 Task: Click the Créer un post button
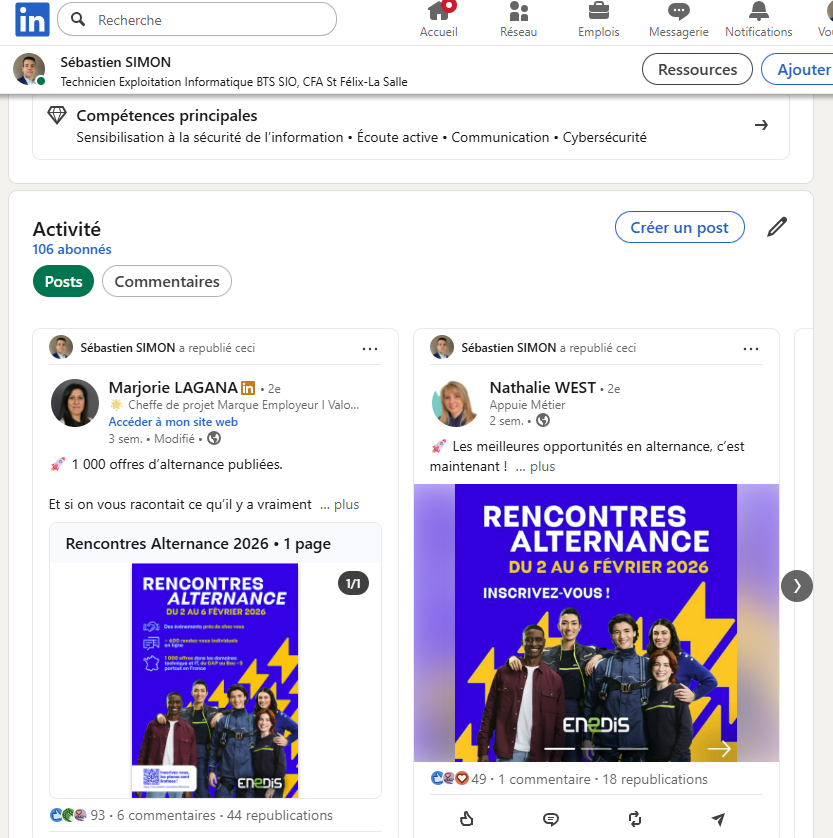(679, 227)
